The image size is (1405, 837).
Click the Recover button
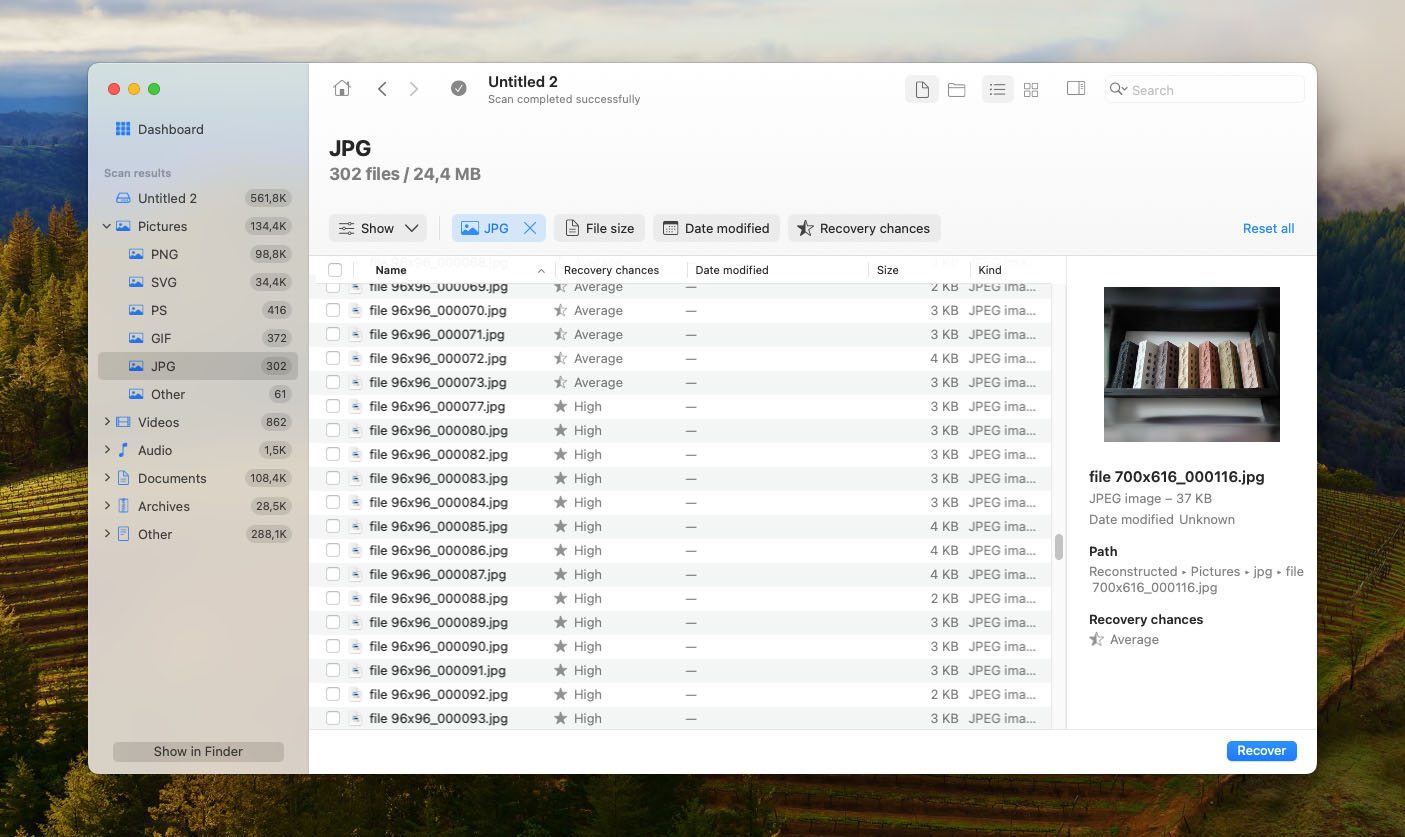pos(1261,750)
